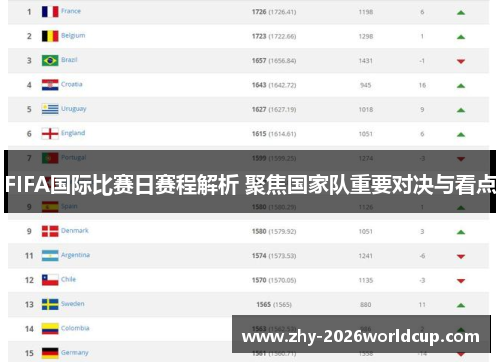Image resolution: width=500 pixels, height=362 pixels.
Task: Click green up arrow in Uruguay row
Action: point(461,110)
